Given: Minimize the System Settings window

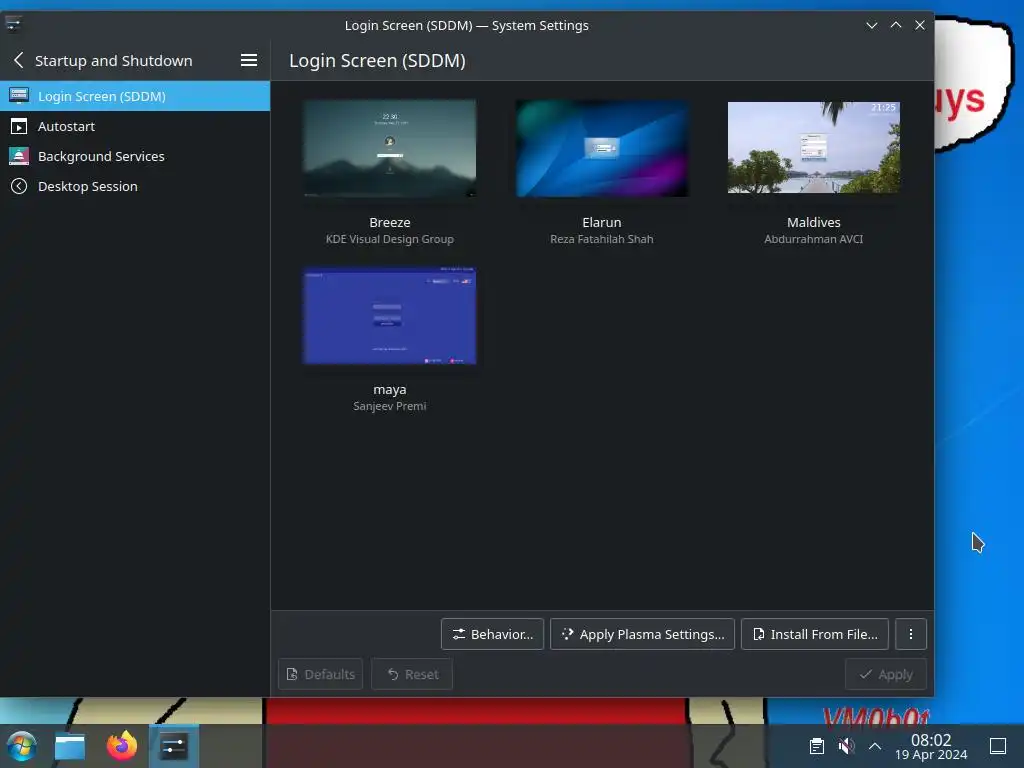Looking at the screenshot, I should point(871,25).
